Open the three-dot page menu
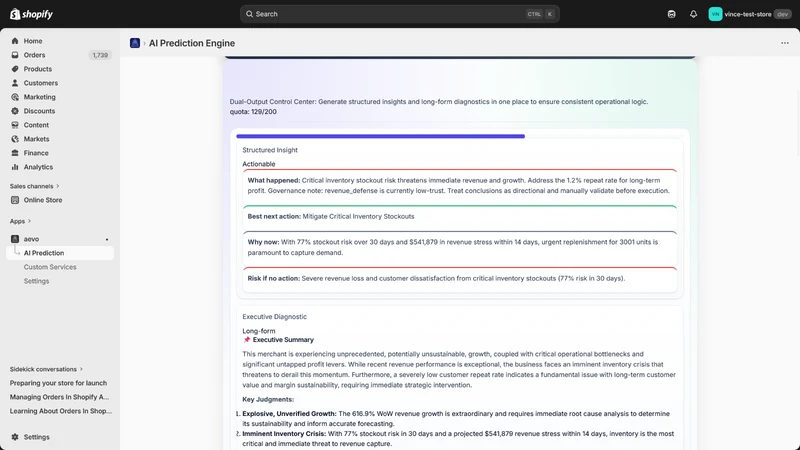This screenshot has width=800, height=450. click(785, 43)
